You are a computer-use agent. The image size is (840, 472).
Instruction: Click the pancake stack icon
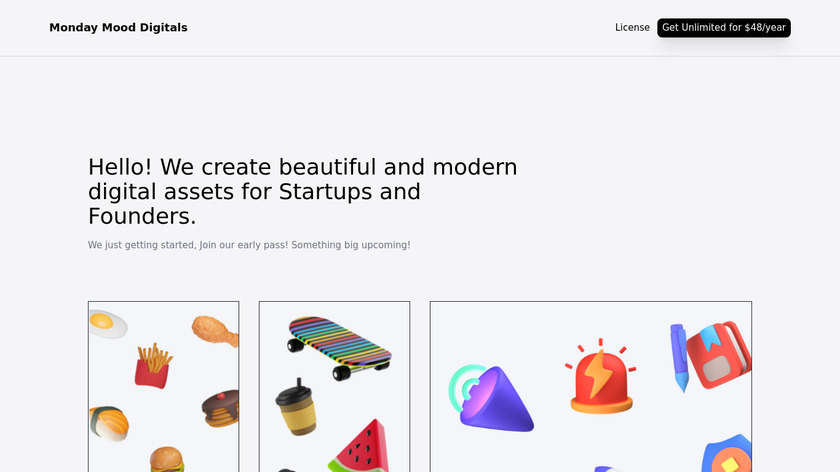pyautogui.click(x=220, y=408)
